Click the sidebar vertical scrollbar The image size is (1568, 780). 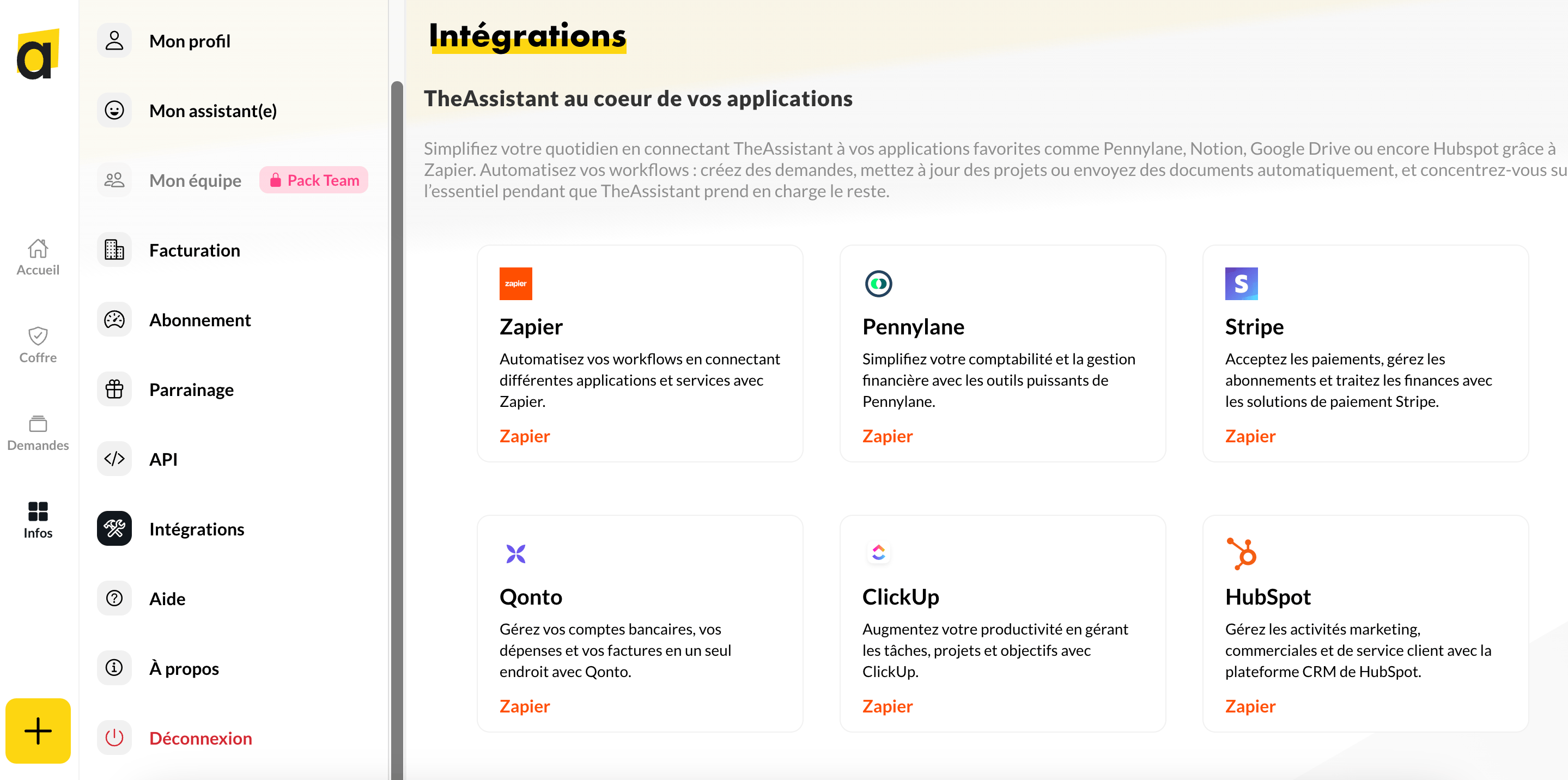(397, 429)
